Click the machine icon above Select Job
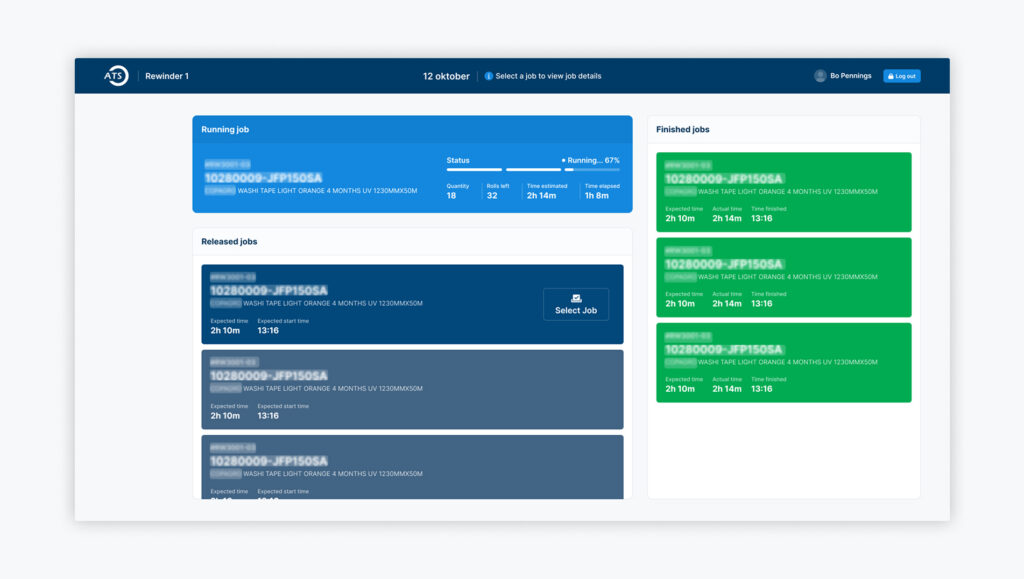The width and height of the screenshot is (1024, 579). point(576,298)
